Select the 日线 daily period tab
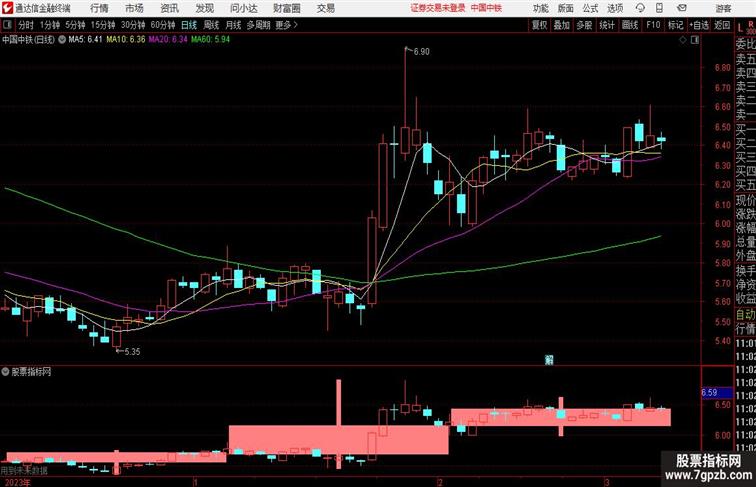This screenshot has width=756, height=487. click(x=189, y=25)
